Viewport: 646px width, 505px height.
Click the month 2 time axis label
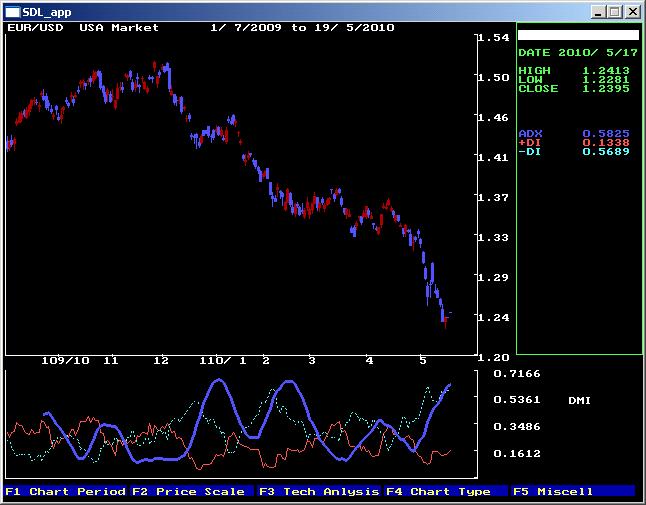[x=266, y=361]
